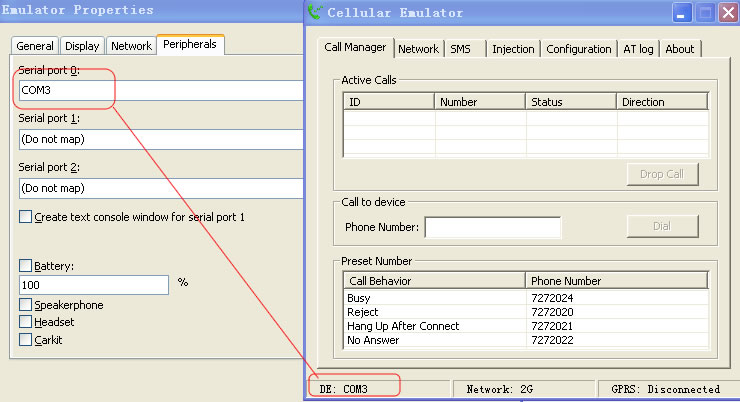Image resolution: width=740 pixels, height=402 pixels.
Task: Close the Cellular Emulator window
Action: 727,13
